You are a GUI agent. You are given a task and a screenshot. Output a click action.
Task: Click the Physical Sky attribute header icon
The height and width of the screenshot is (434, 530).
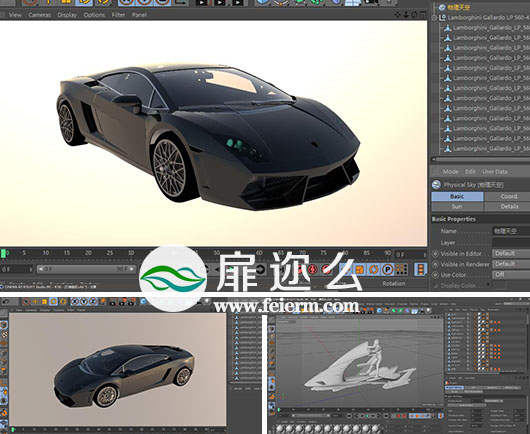(436, 185)
